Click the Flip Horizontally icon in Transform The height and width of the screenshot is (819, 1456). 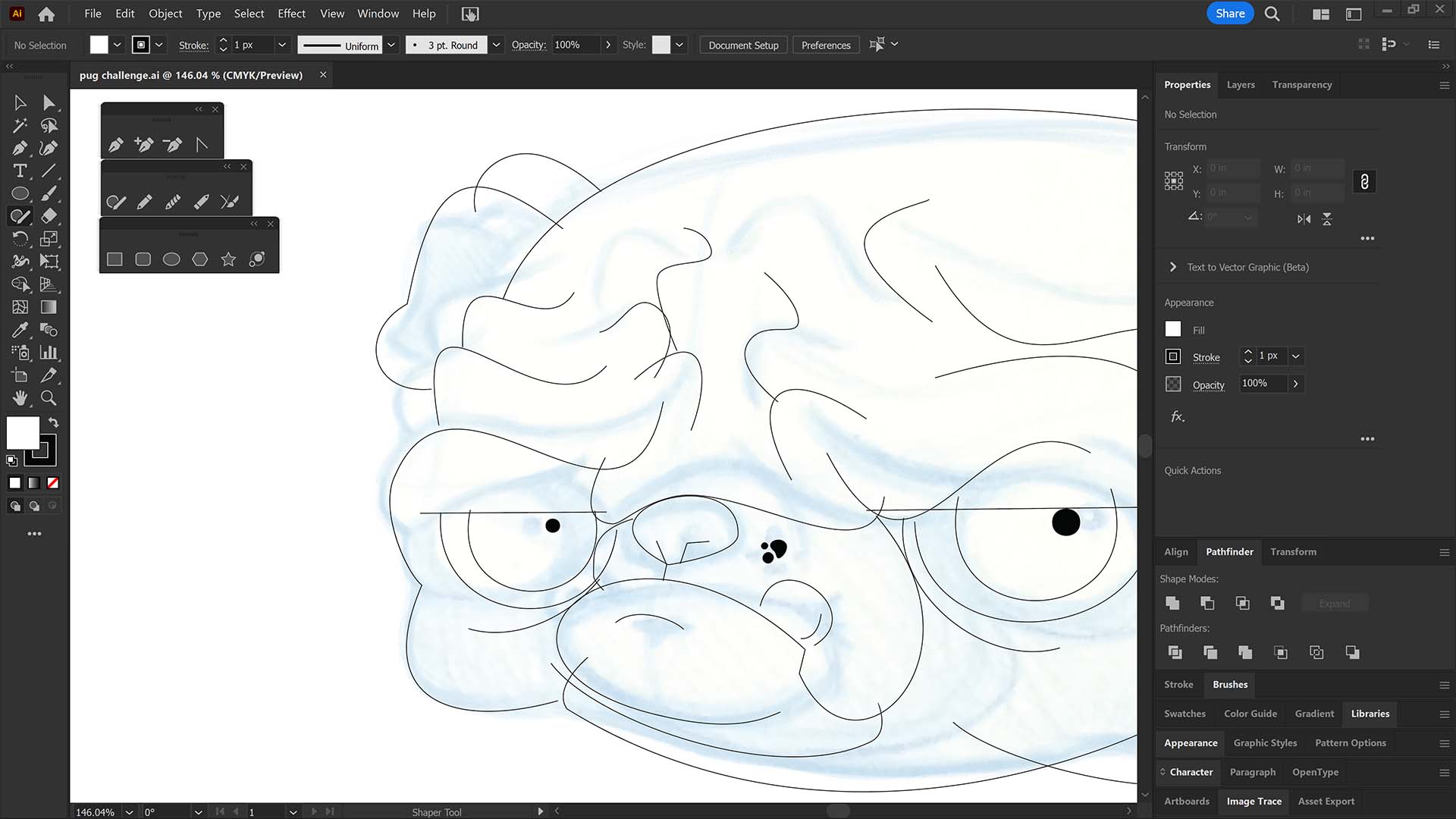(x=1304, y=219)
